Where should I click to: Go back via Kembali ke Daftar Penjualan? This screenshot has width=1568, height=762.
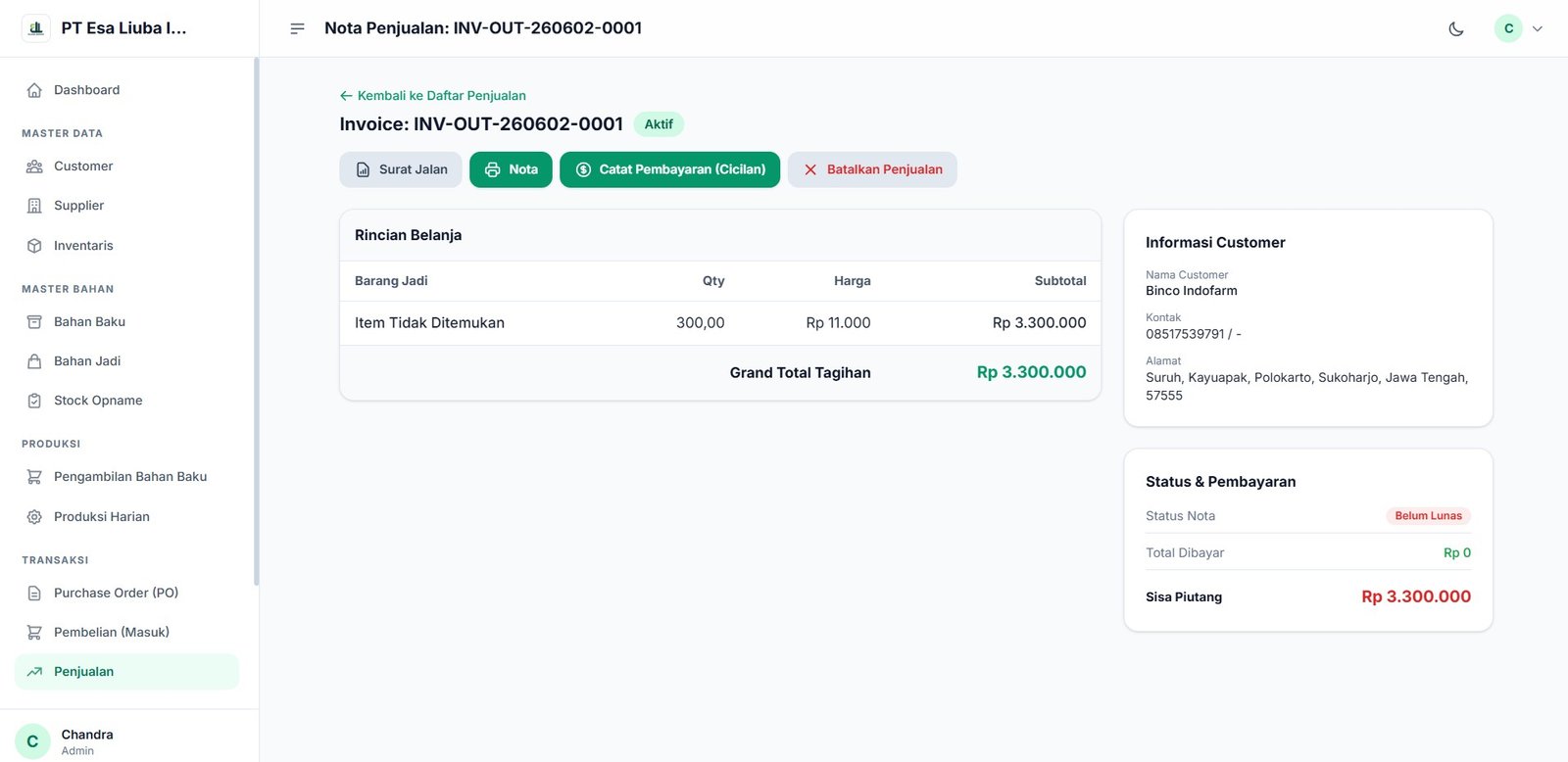click(432, 96)
